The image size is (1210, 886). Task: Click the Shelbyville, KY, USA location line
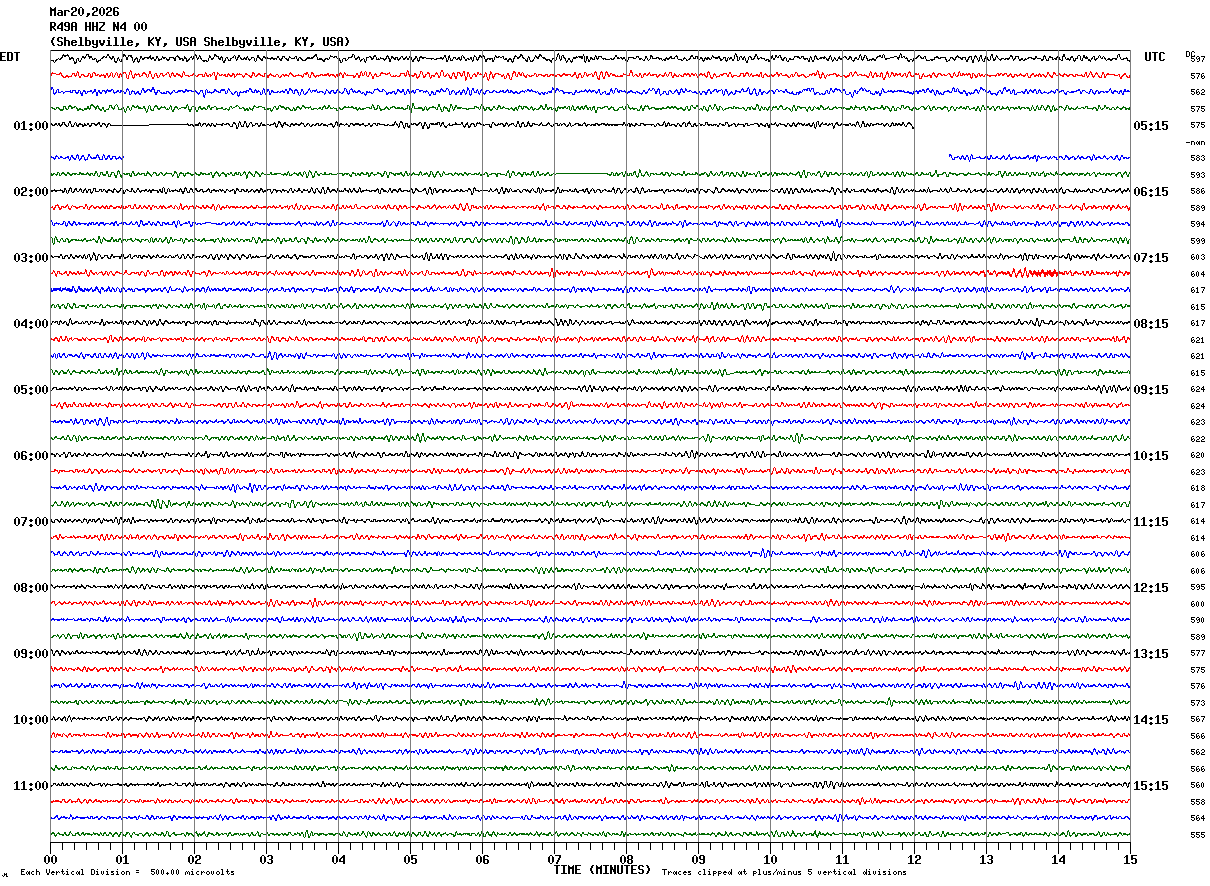pos(200,42)
